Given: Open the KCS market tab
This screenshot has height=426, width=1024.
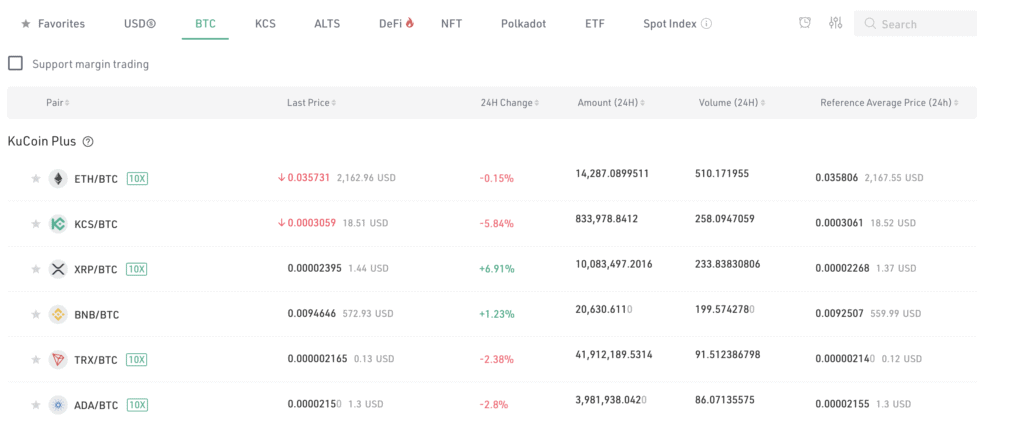Looking at the screenshot, I should pyautogui.click(x=265, y=24).
